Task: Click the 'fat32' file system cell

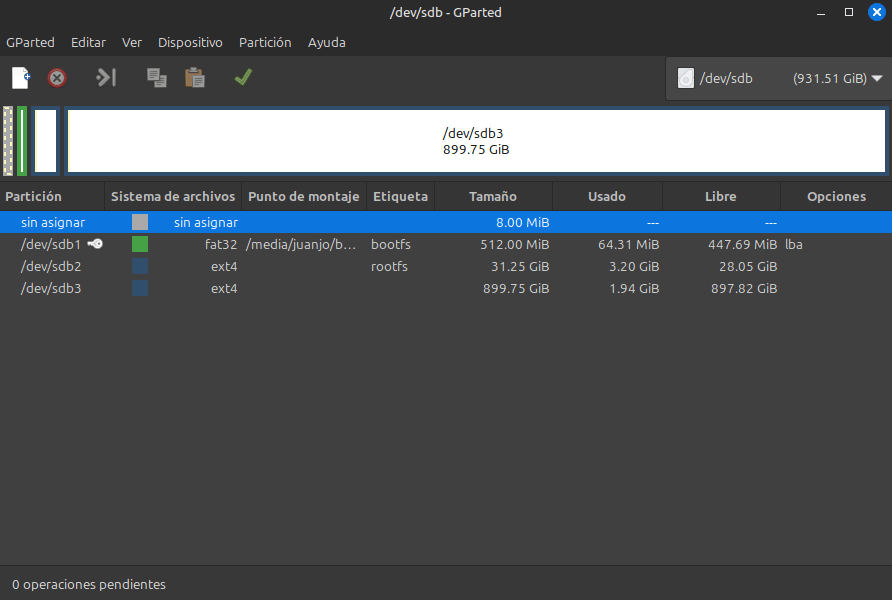Action: 221,245
